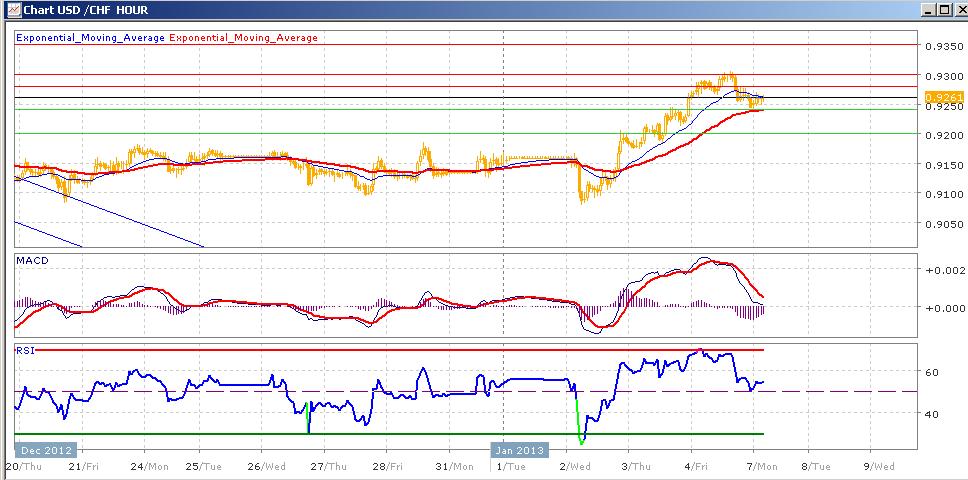Click the red Exponential_Moving_Average label
The width and height of the screenshot is (968, 480).
click(x=243, y=38)
